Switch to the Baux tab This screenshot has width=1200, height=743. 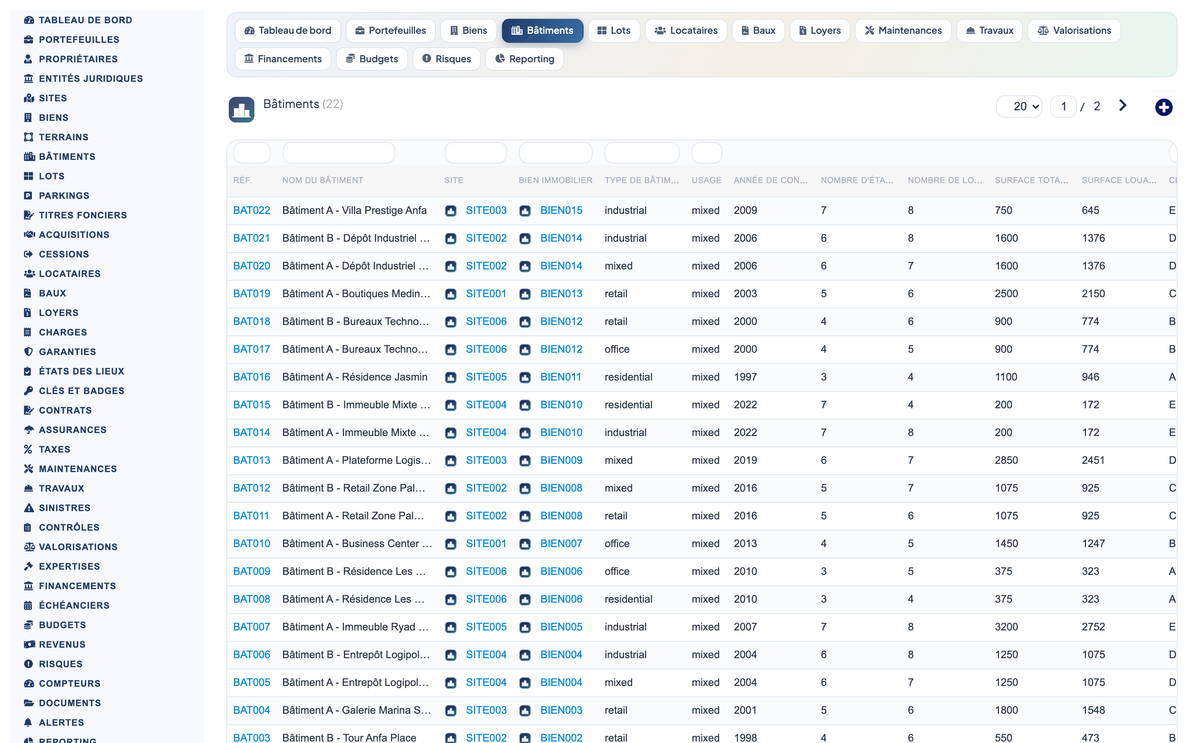pos(758,31)
